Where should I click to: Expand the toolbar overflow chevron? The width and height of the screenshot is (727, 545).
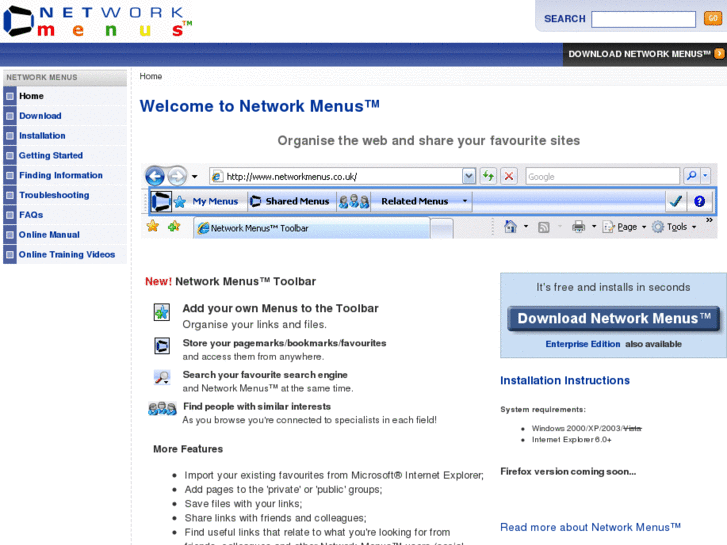pos(709,220)
